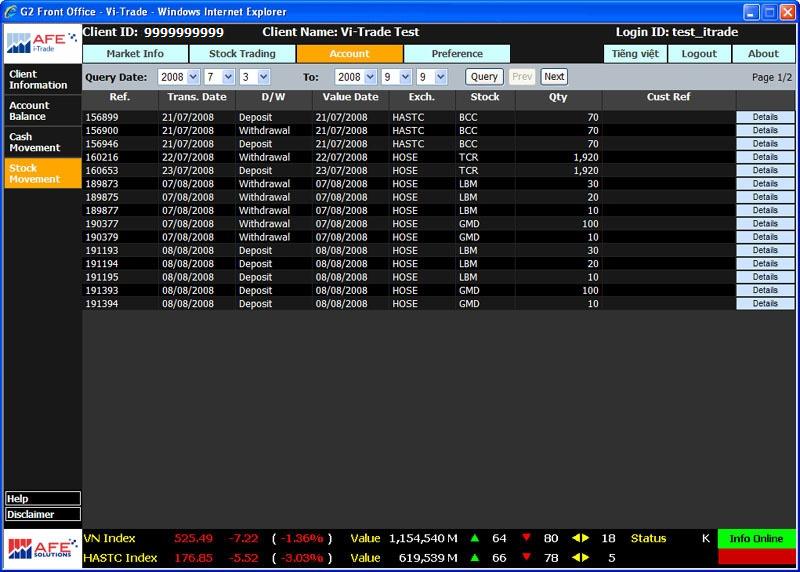Click the Qty column header
The width and height of the screenshot is (800, 572).
click(x=558, y=97)
